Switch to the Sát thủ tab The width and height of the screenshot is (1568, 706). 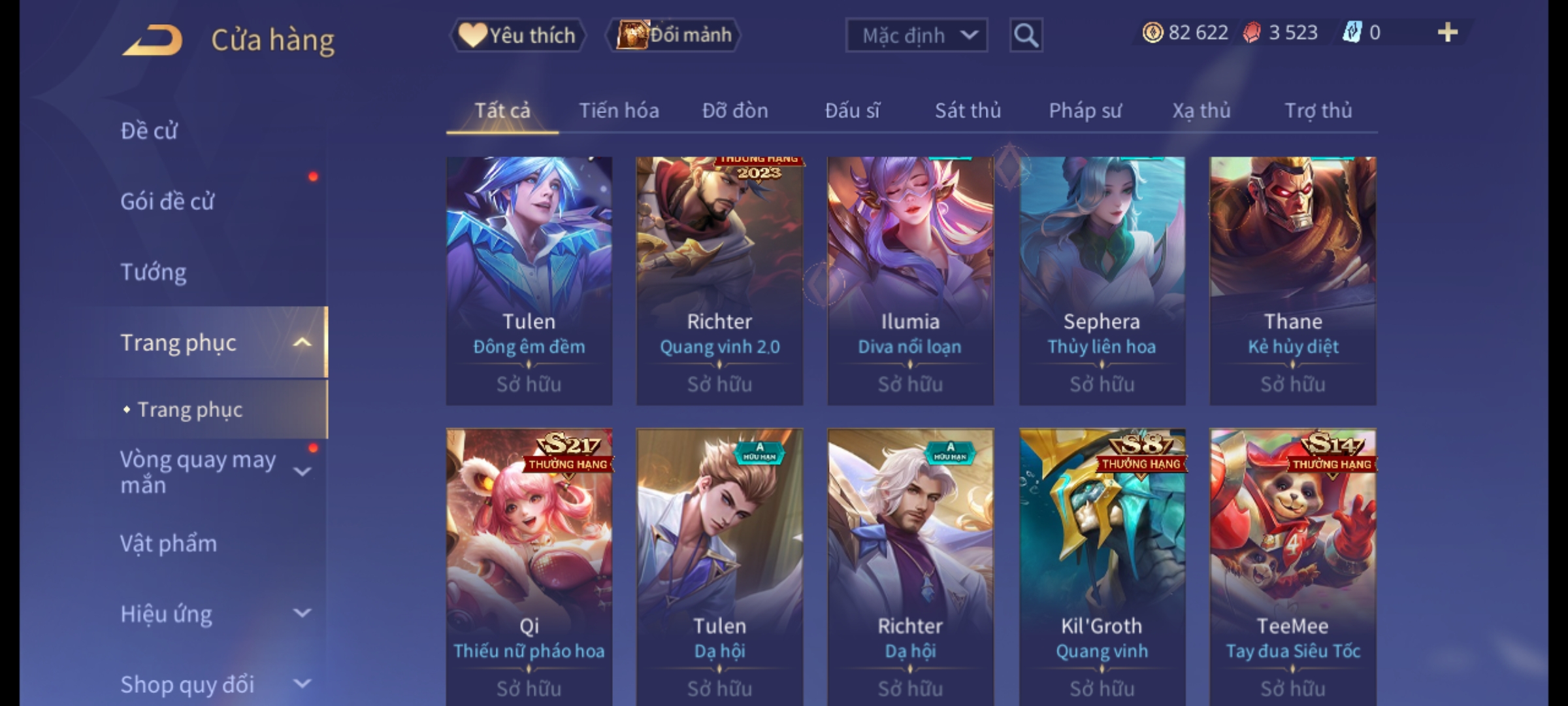click(968, 110)
